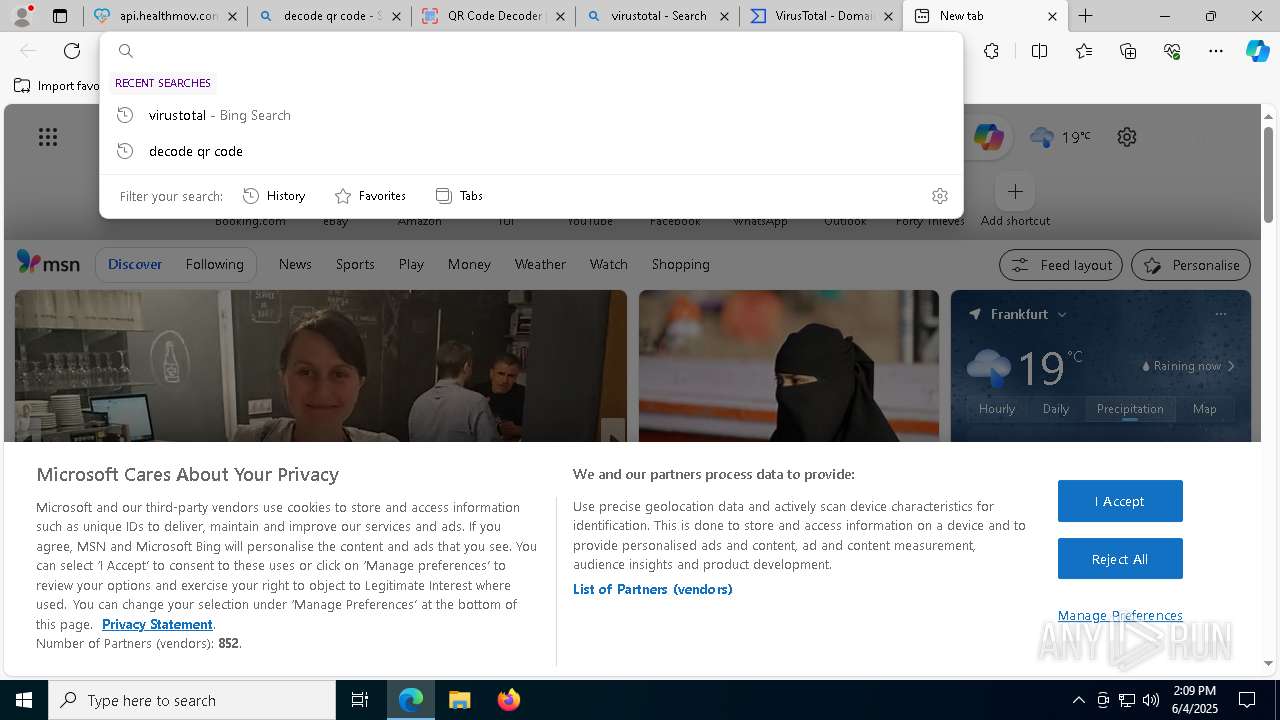Open Favorites star toolbar icon
Image resolution: width=1280 pixels, height=720 pixels.
pos(1084,51)
